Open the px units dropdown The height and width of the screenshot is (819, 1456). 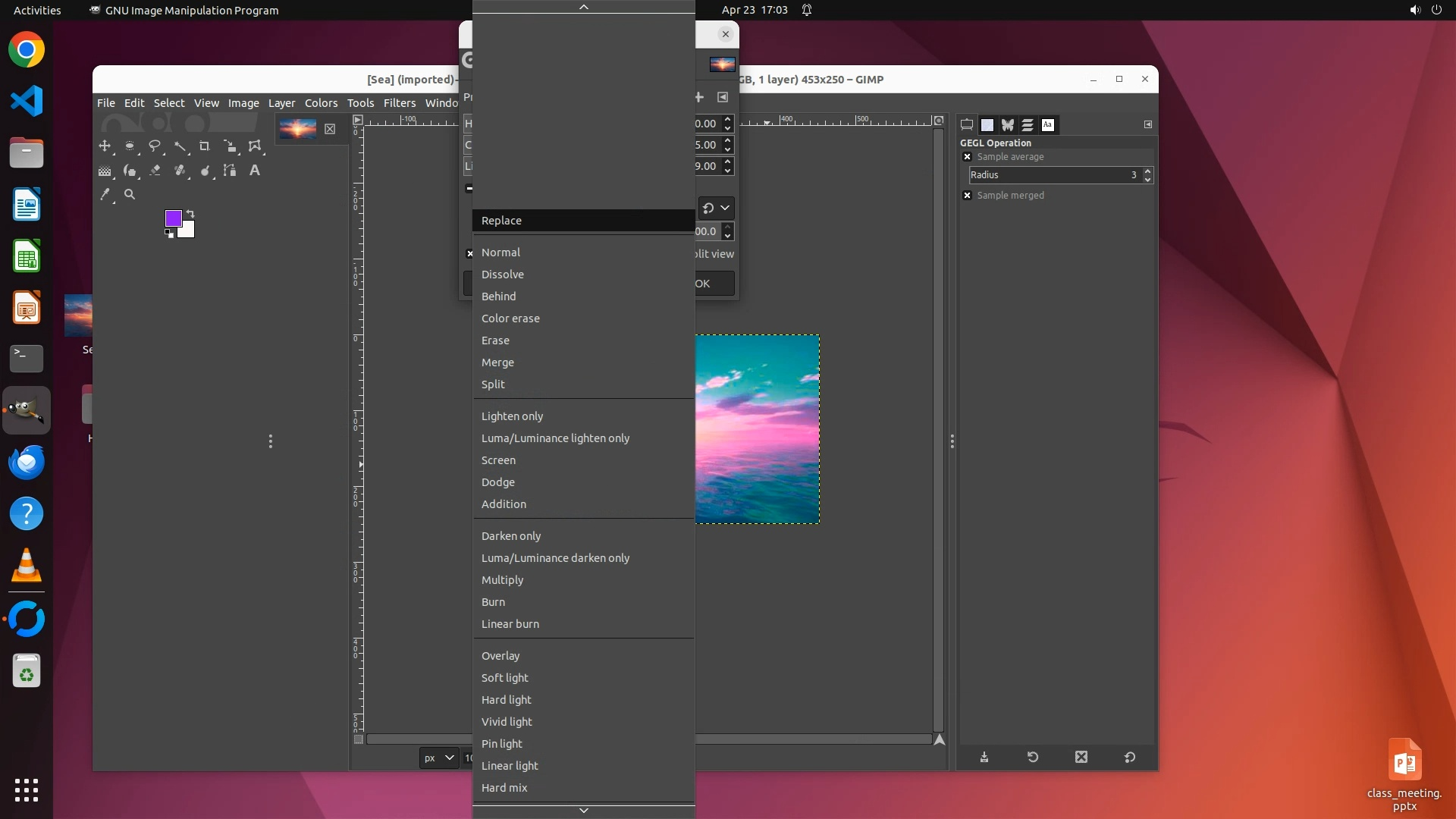438,758
